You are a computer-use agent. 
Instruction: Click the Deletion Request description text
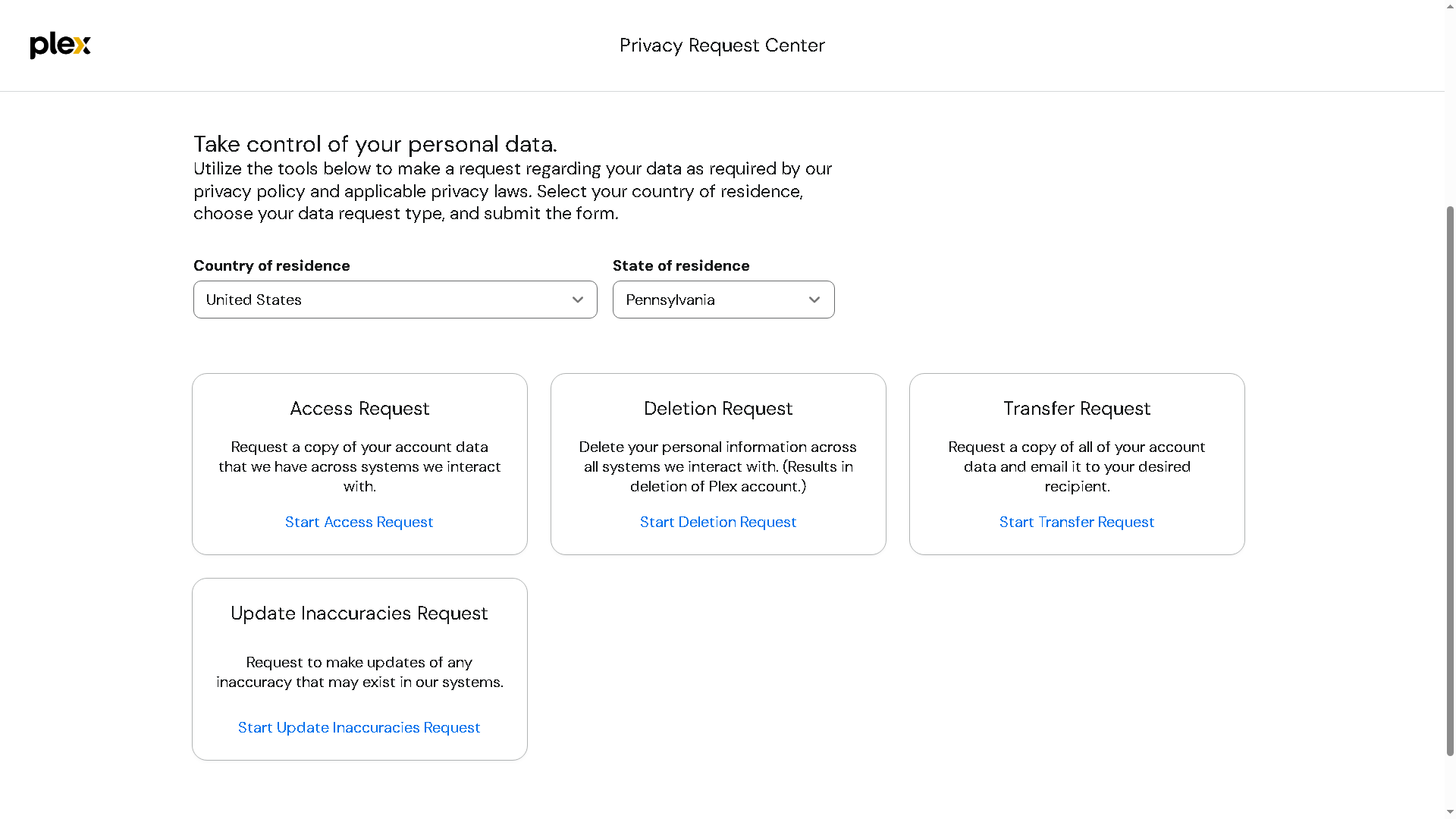(x=717, y=466)
